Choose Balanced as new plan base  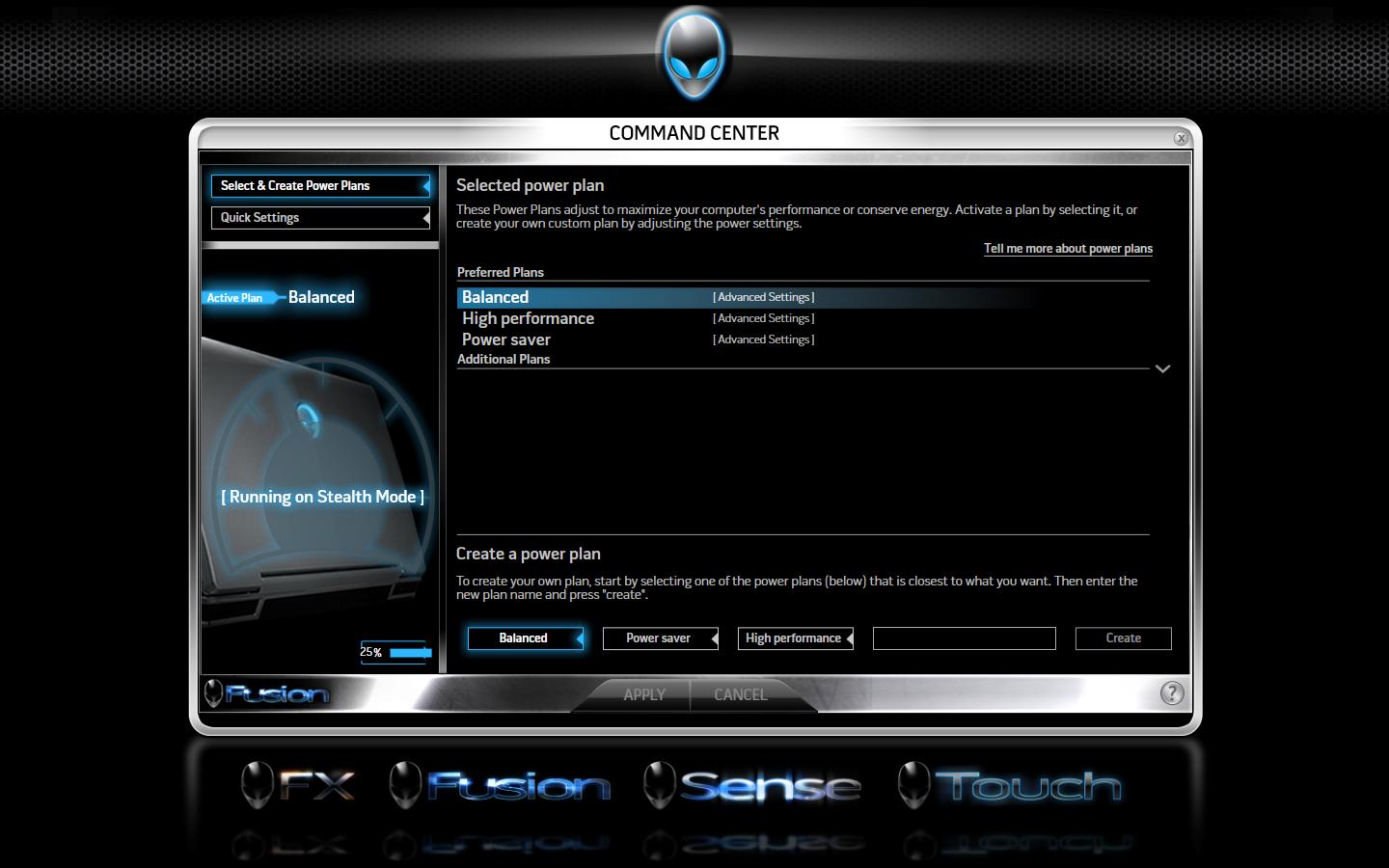pos(526,638)
